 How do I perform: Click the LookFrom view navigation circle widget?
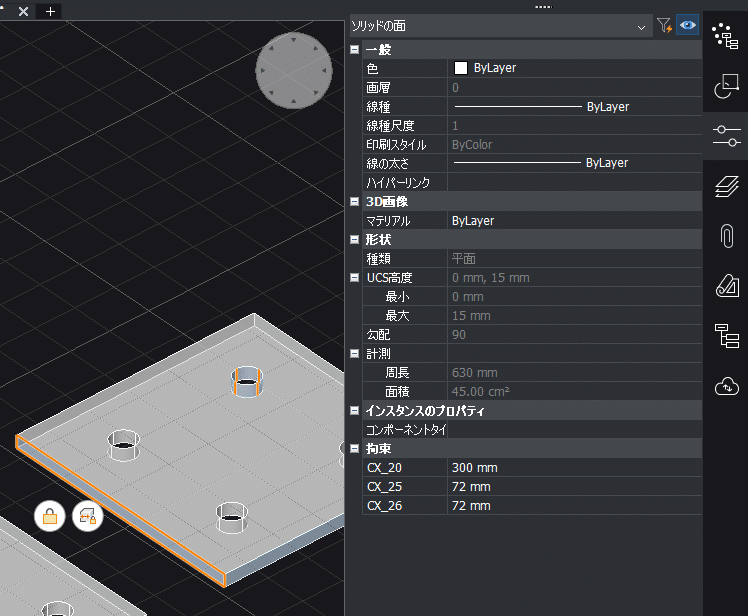tap(294, 71)
